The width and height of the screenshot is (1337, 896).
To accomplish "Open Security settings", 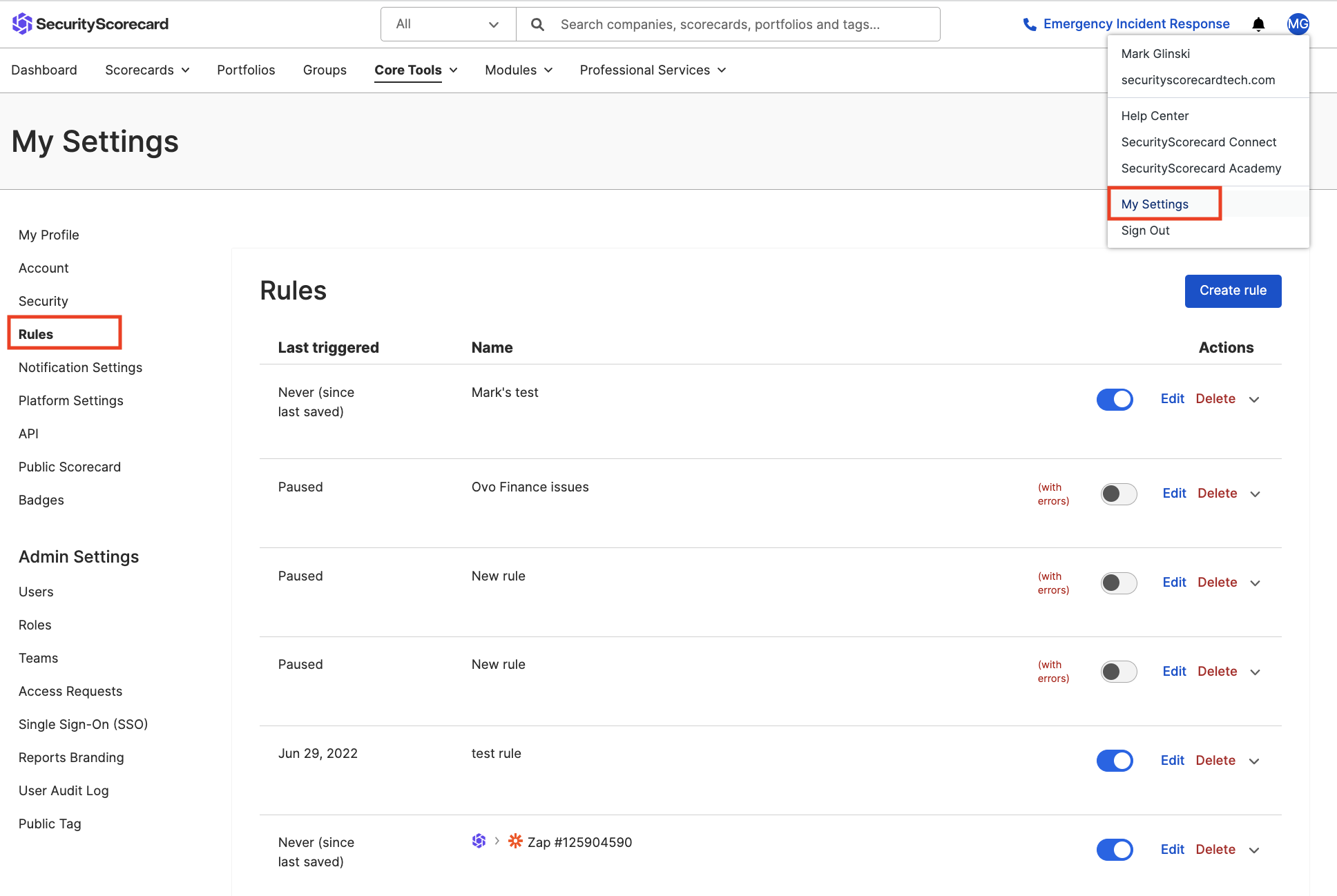I will tap(44, 301).
